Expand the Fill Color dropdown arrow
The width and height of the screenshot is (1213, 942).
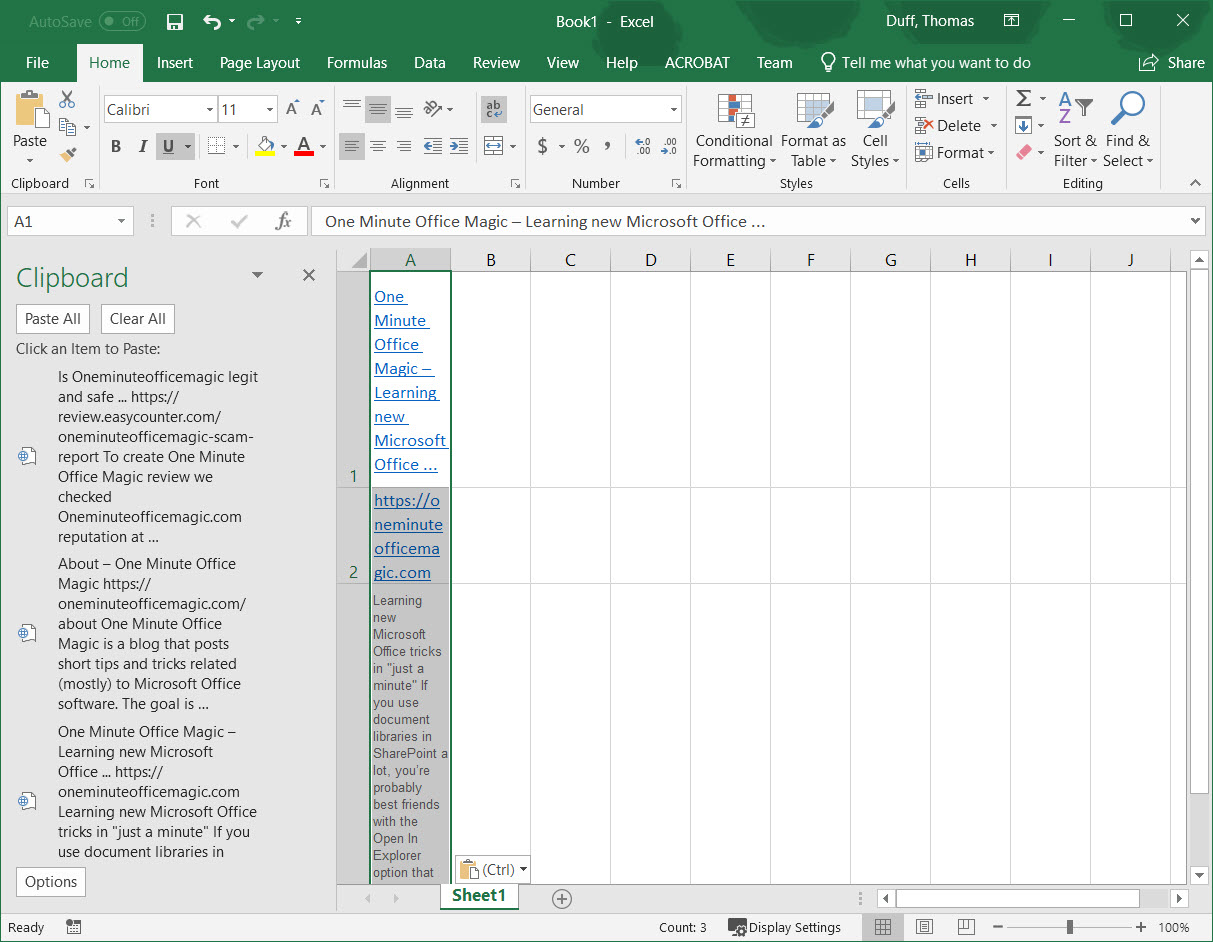tap(282, 146)
